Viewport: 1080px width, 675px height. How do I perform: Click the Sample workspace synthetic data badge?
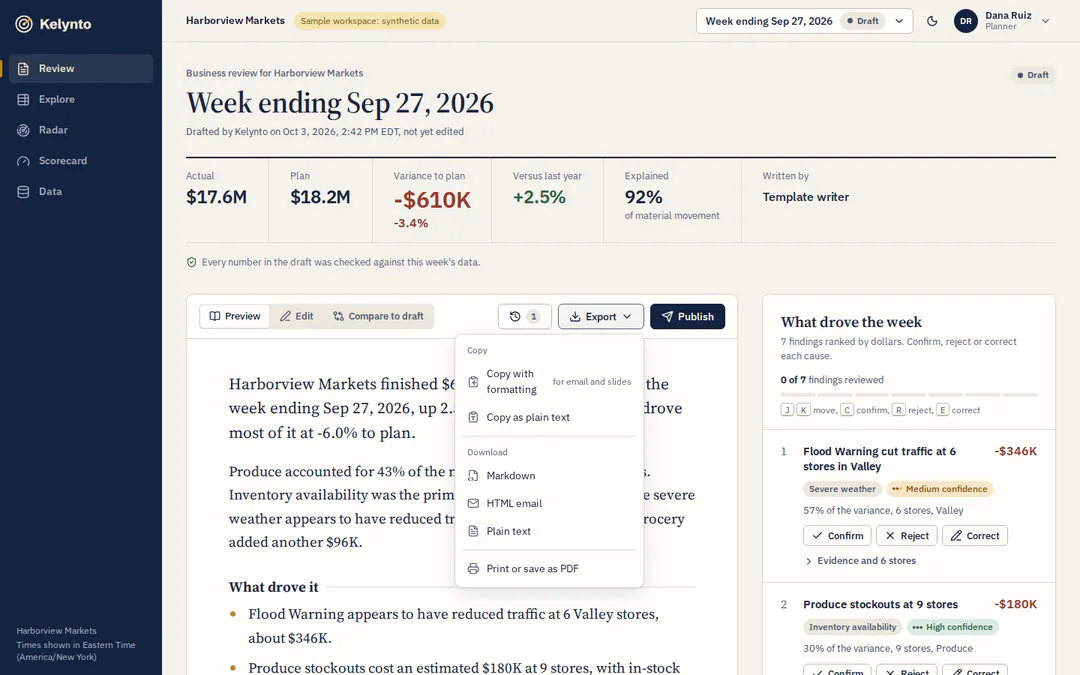point(369,21)
